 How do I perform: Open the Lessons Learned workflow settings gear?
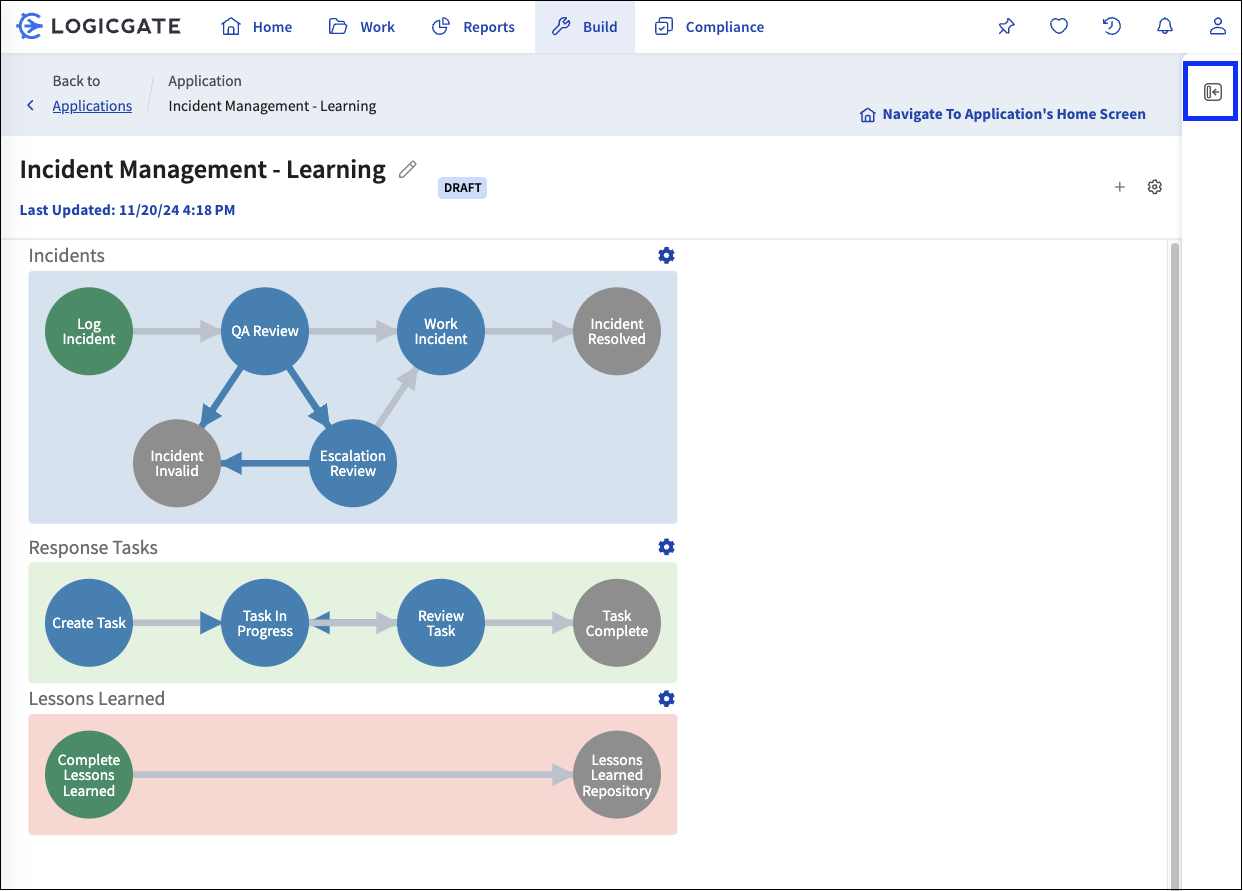click(x=666, y=698)
